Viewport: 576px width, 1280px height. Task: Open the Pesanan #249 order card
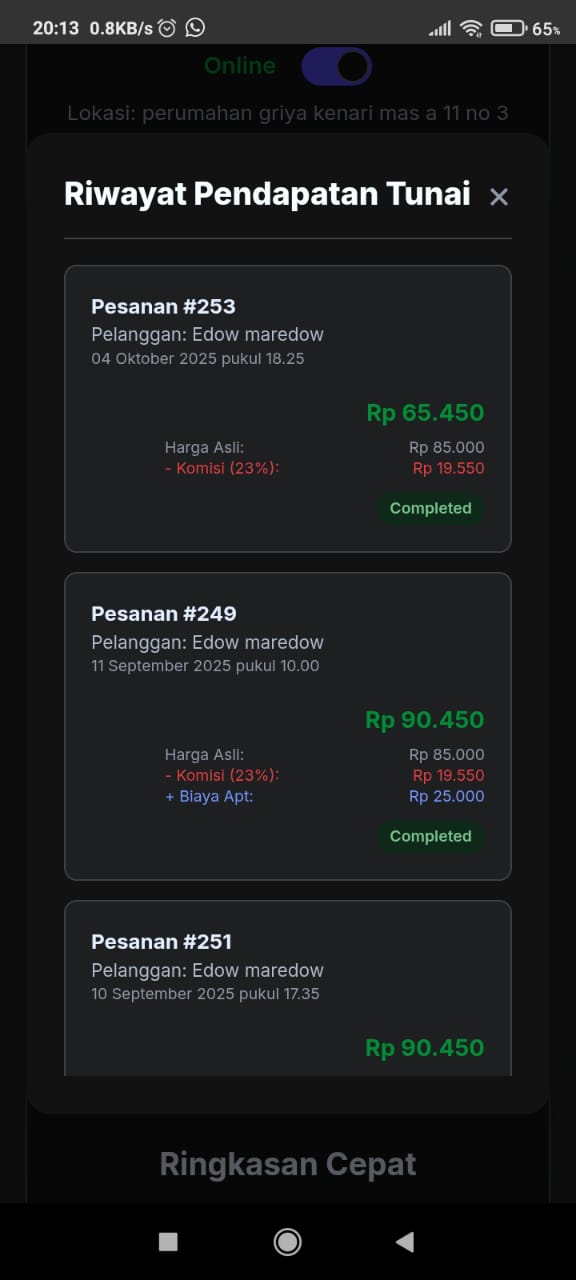coord(287,725)
